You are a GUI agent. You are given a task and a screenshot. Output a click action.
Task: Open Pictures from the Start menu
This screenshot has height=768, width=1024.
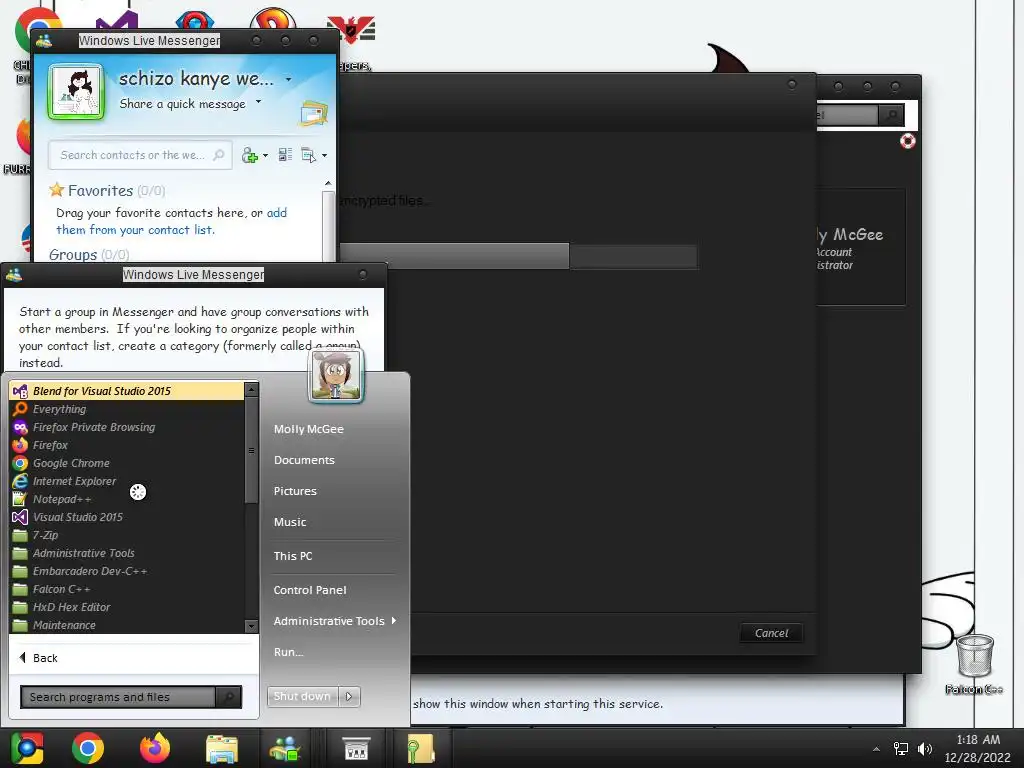[295, 491]
